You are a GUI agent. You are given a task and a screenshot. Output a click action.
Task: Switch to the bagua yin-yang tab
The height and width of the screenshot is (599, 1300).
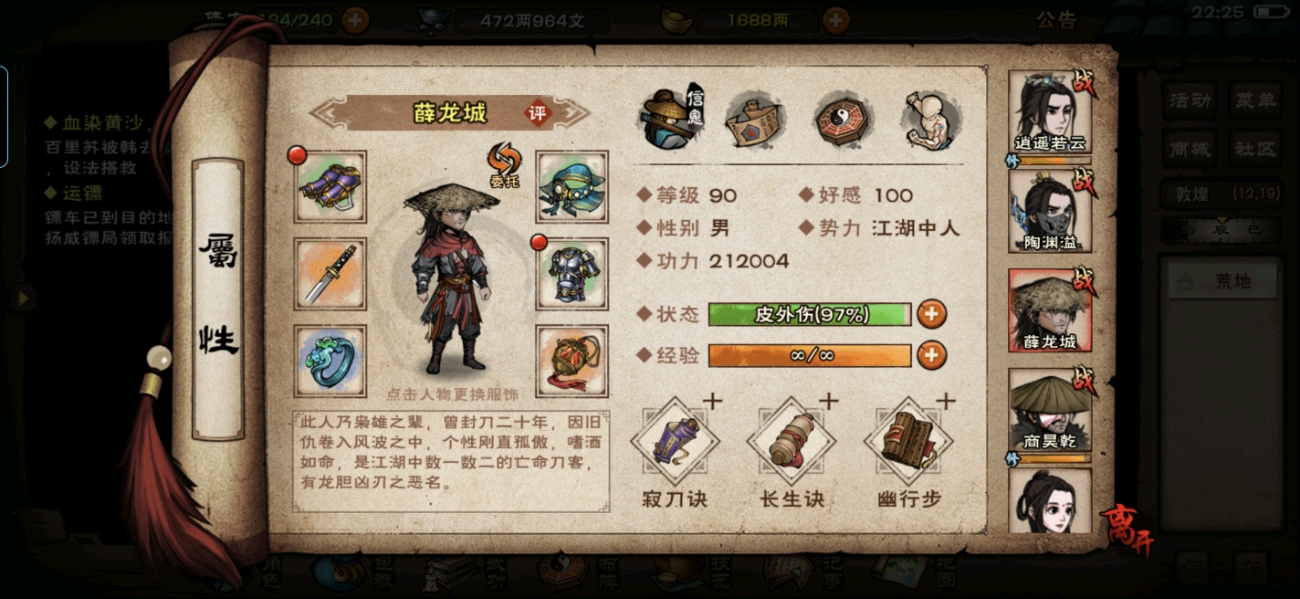click(x=841, y=121)
